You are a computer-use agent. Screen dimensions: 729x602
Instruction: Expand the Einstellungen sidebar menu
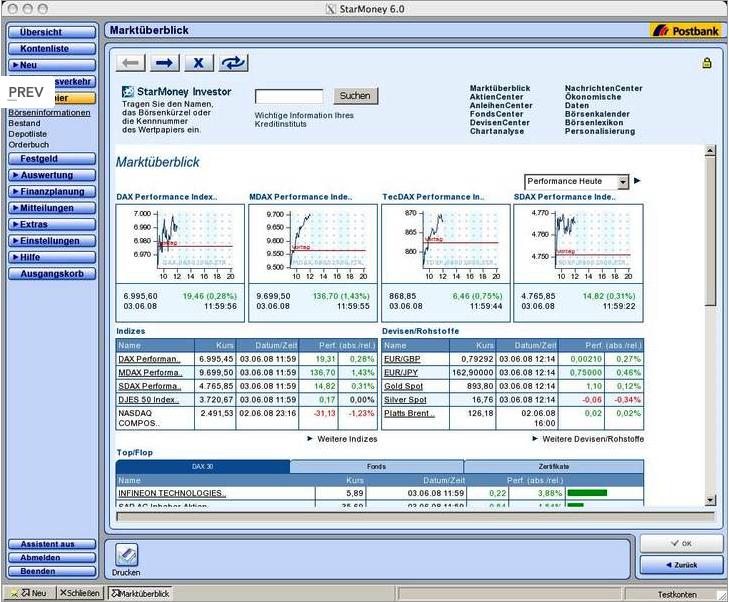tap(52, 241)
